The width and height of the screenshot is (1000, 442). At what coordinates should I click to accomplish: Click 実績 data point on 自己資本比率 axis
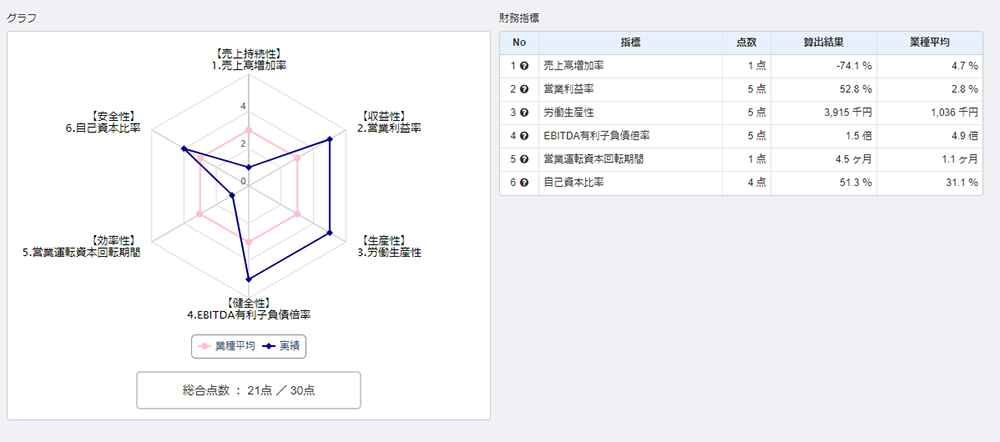[184, 149]
